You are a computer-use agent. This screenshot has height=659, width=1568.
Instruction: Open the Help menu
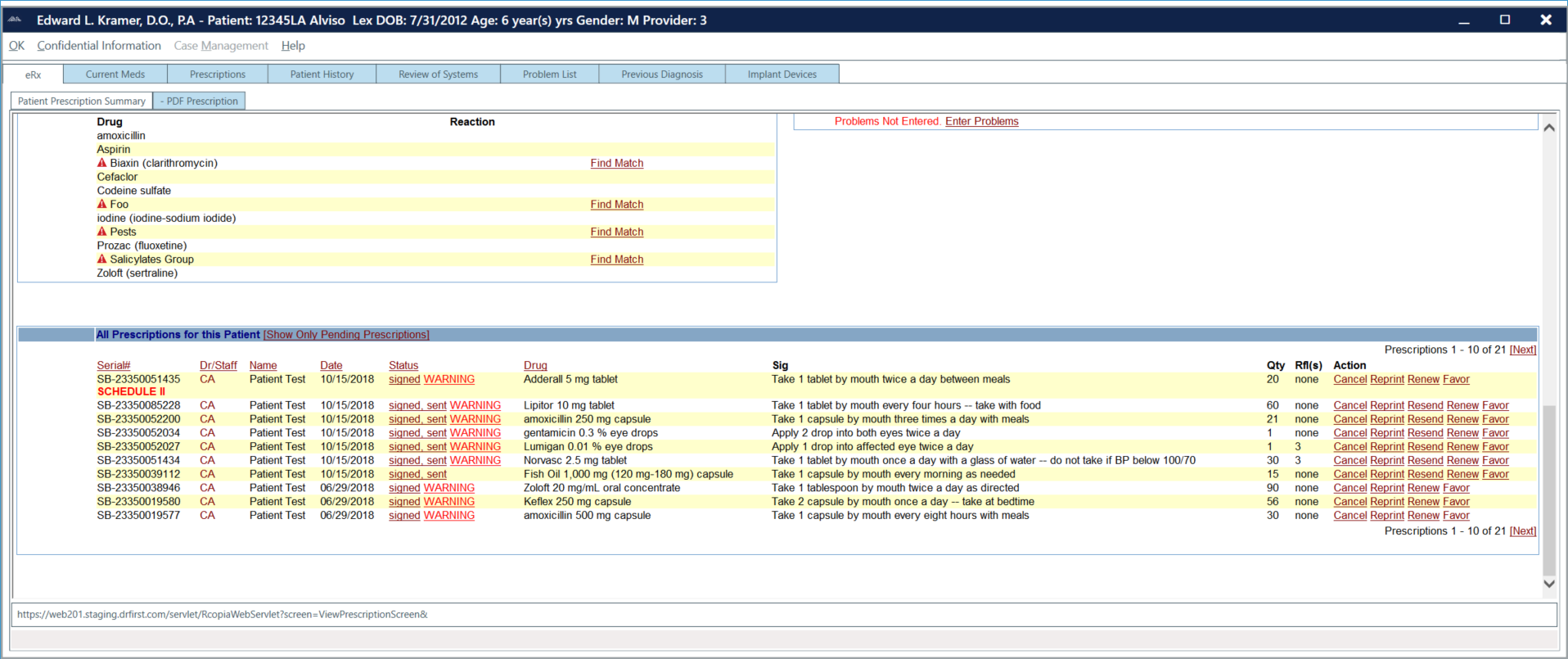click(x=293, y=46)
